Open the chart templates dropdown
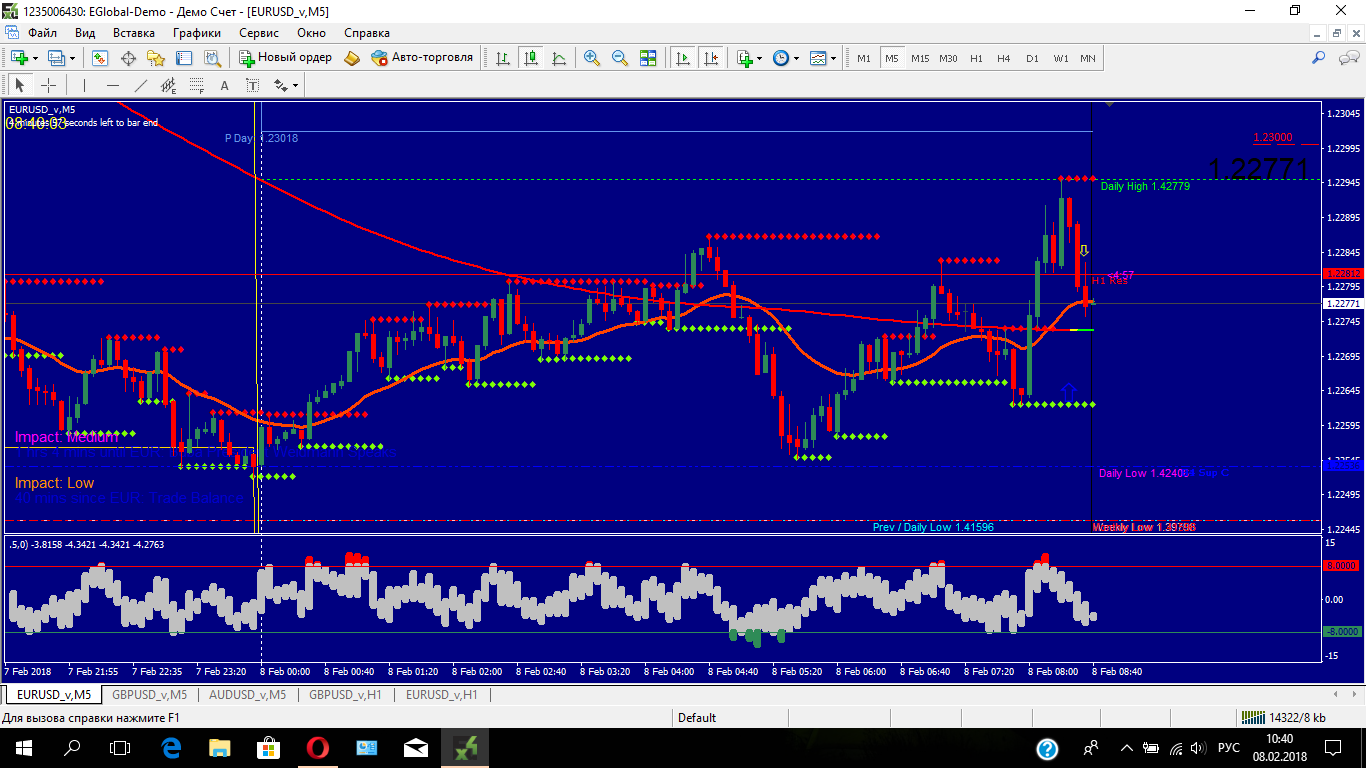1366x768 pixels. click(823, 58)
